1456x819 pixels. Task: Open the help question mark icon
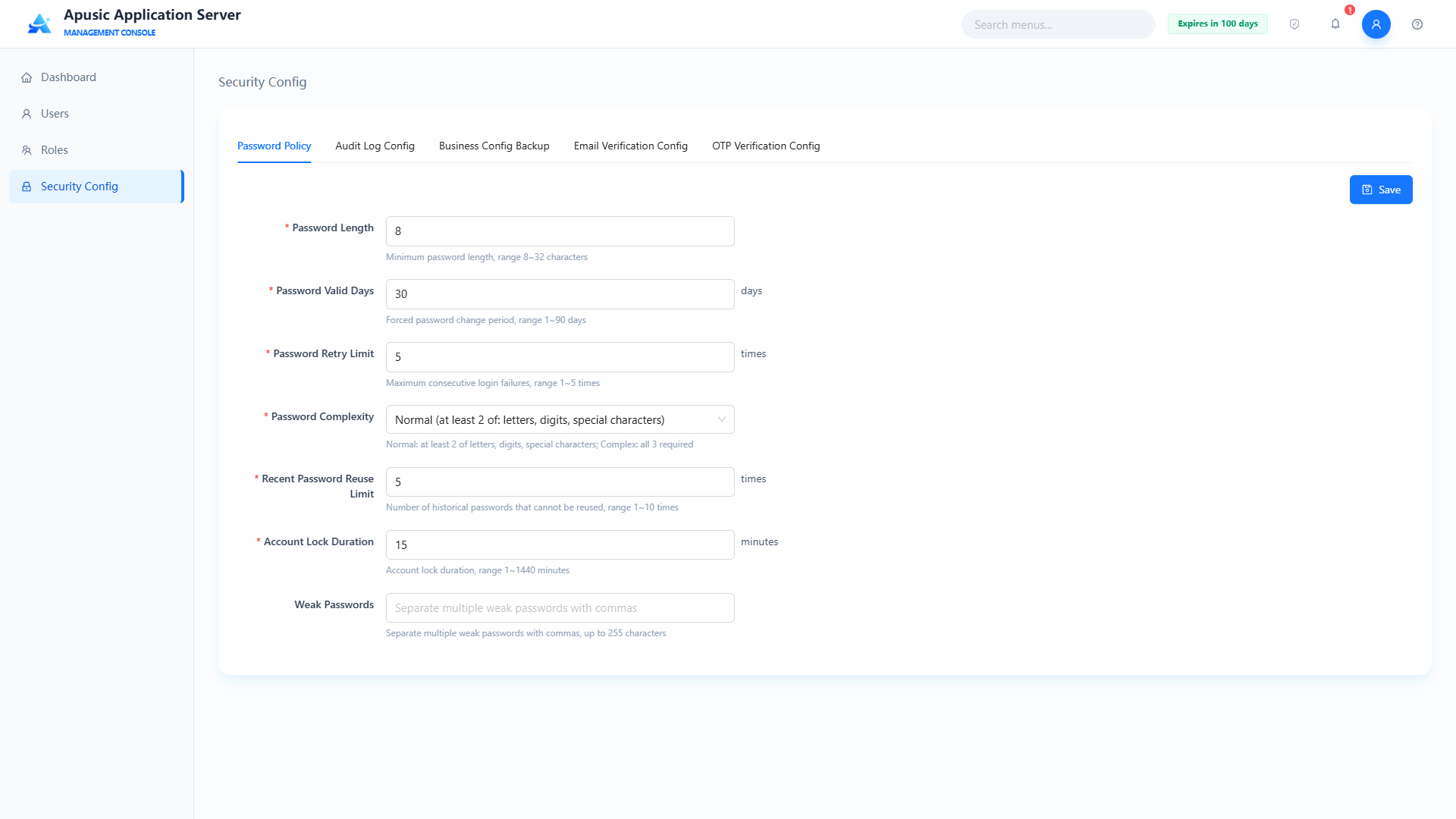tap(1417, 24)
